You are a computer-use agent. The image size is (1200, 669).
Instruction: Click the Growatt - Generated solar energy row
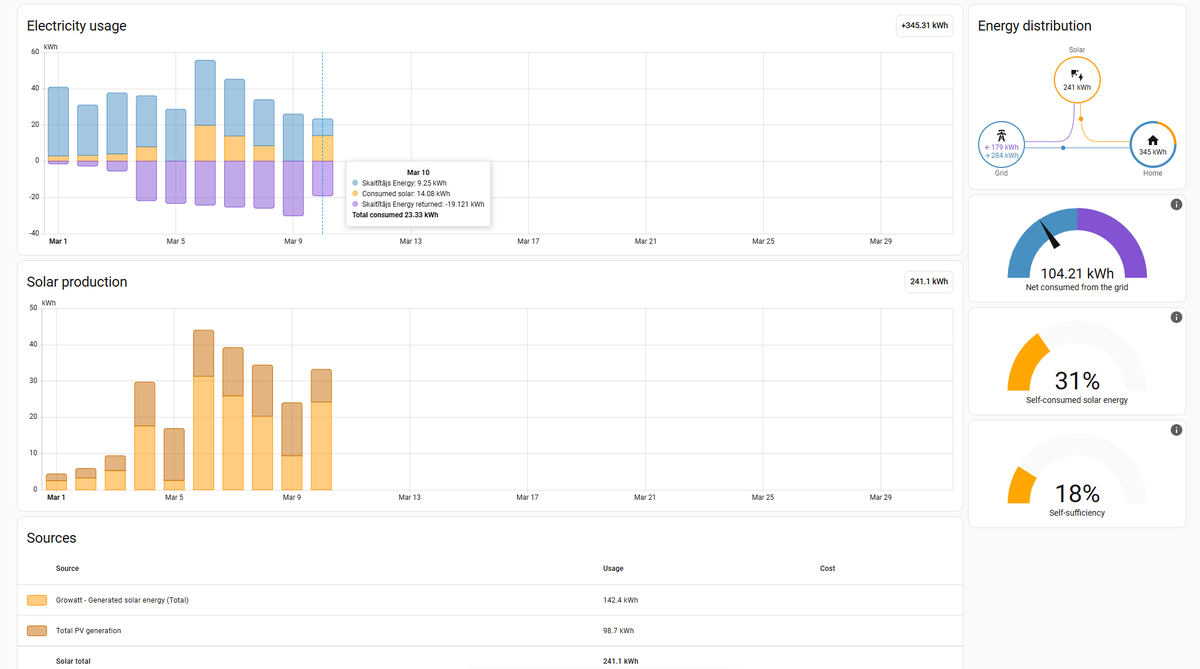(490, 600)
